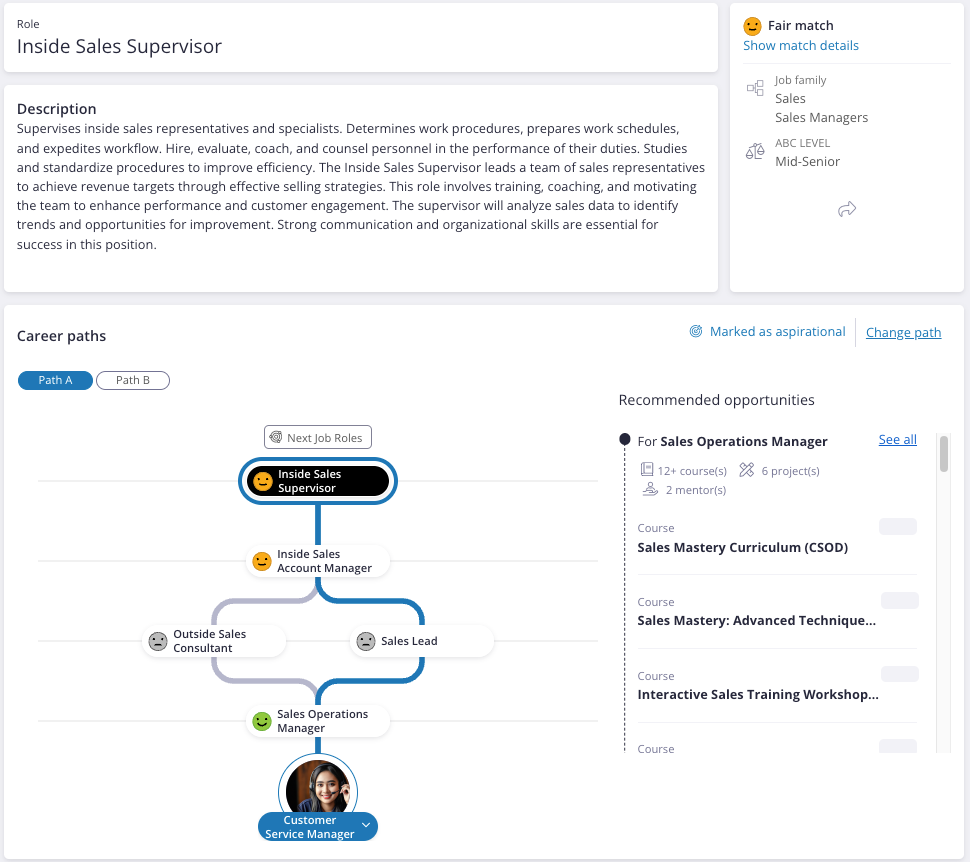
Task: Click Sales Operations Manager green smiley
Action: [262, 721]
